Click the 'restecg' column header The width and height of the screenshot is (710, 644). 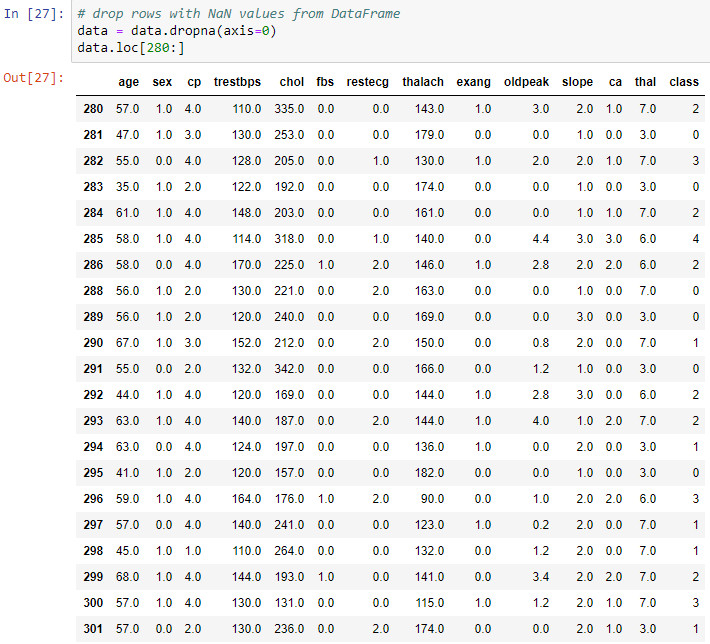pyautogui.click(x=368, y=82)
